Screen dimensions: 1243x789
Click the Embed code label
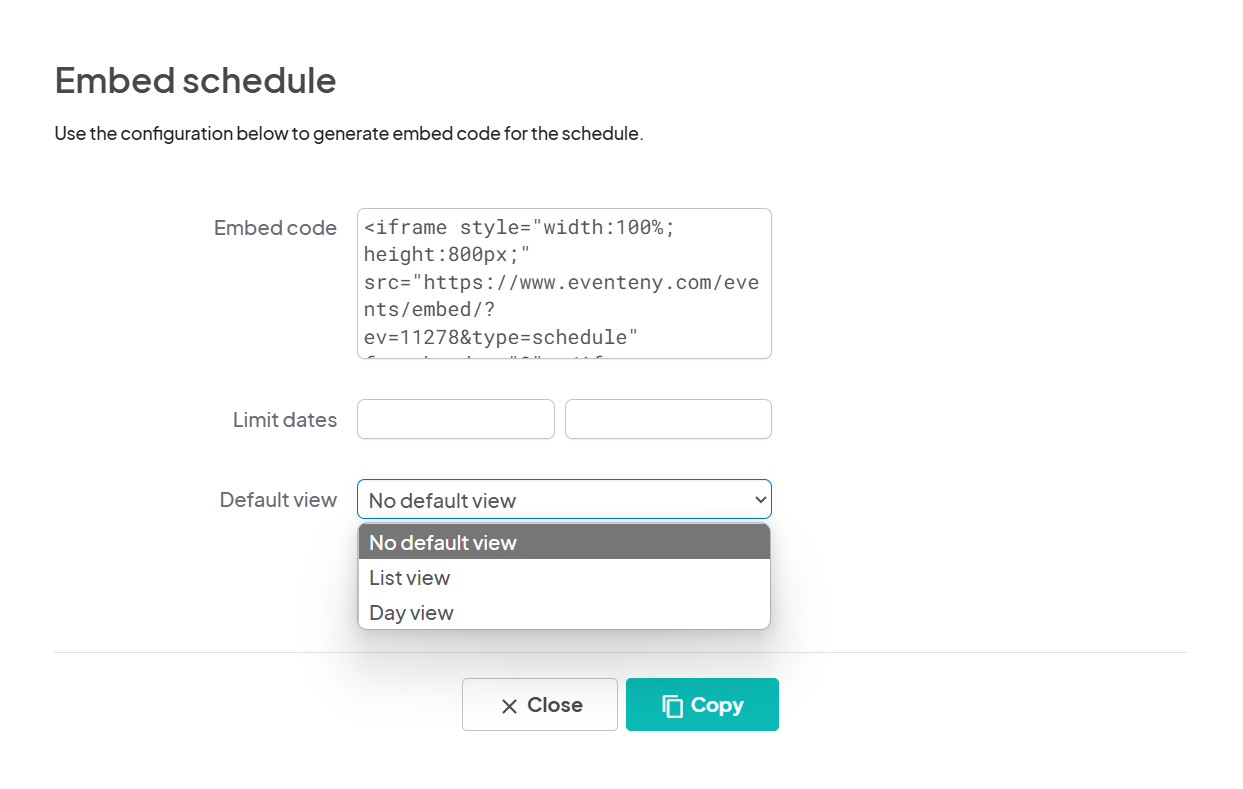[275, 228]
